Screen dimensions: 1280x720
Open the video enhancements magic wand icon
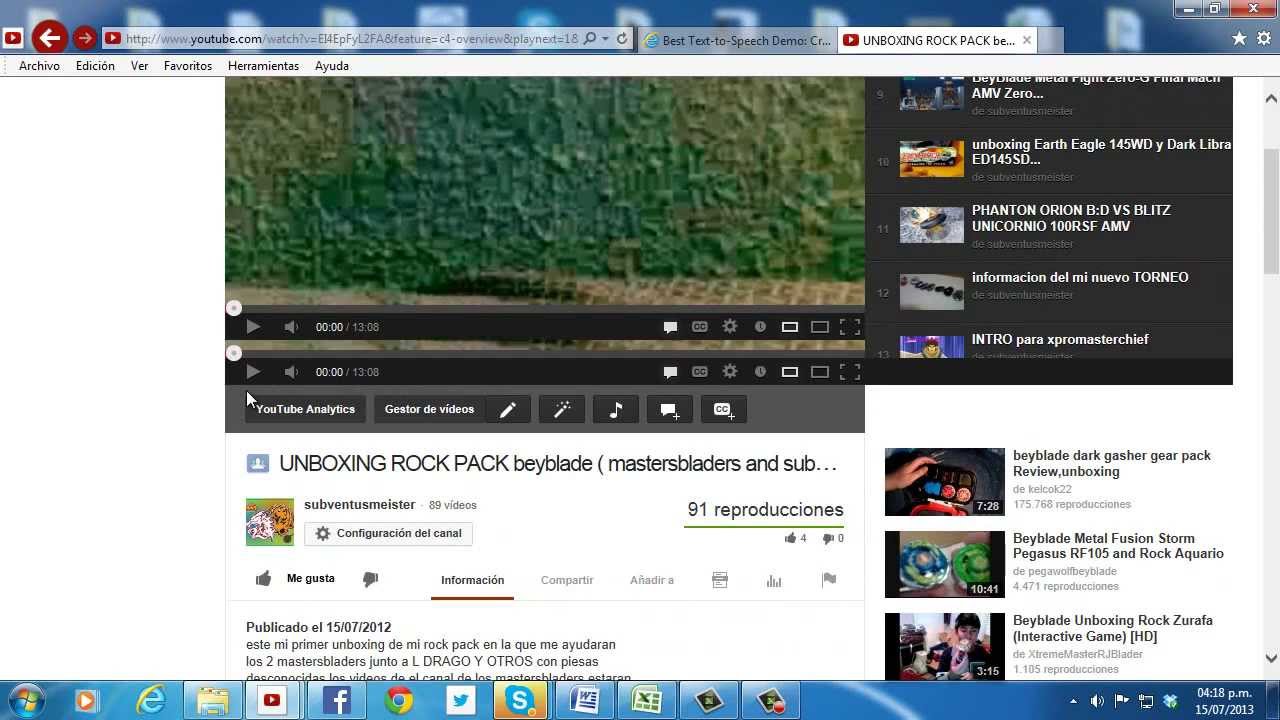coord(562,409)
